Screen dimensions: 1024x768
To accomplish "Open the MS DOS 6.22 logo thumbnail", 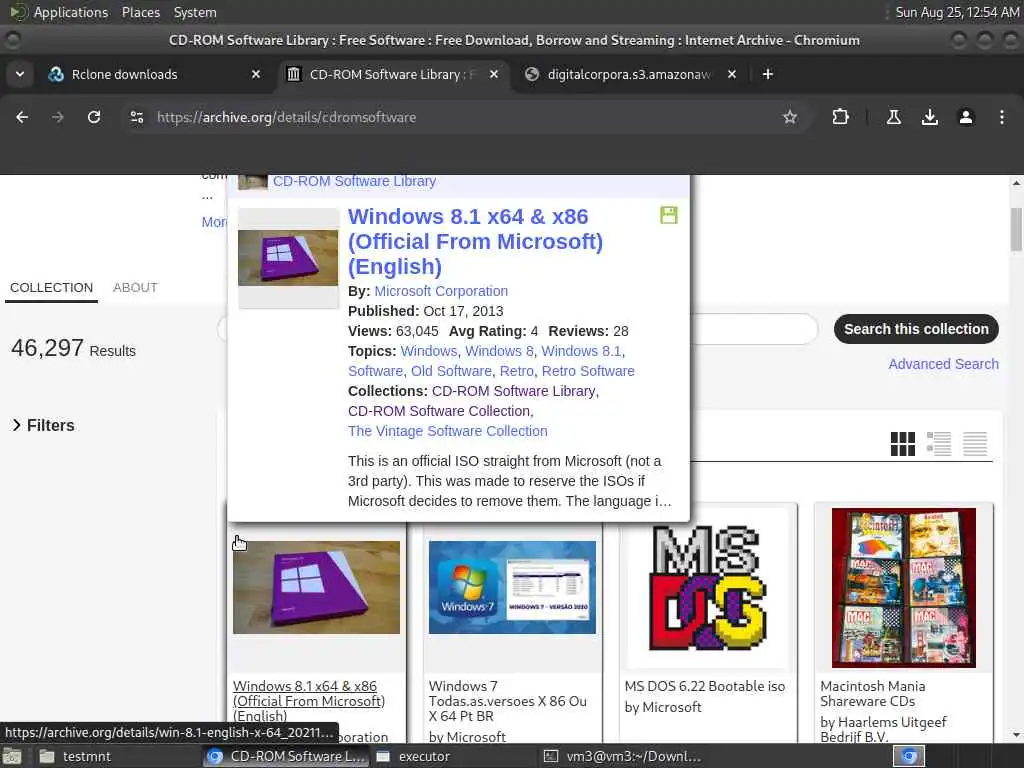I will [x=708, y=588].
